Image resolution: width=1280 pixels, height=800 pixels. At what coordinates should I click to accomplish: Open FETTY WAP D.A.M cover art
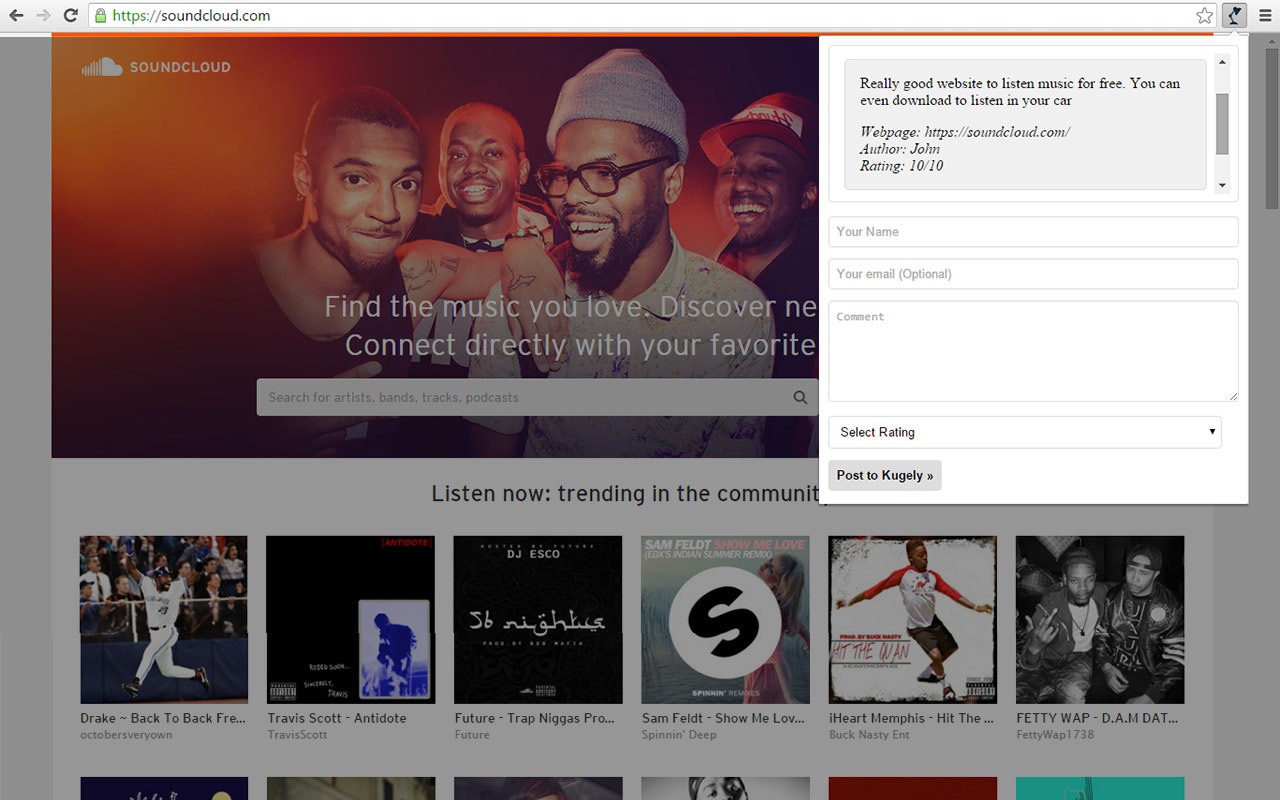[x=1100, y=620]
